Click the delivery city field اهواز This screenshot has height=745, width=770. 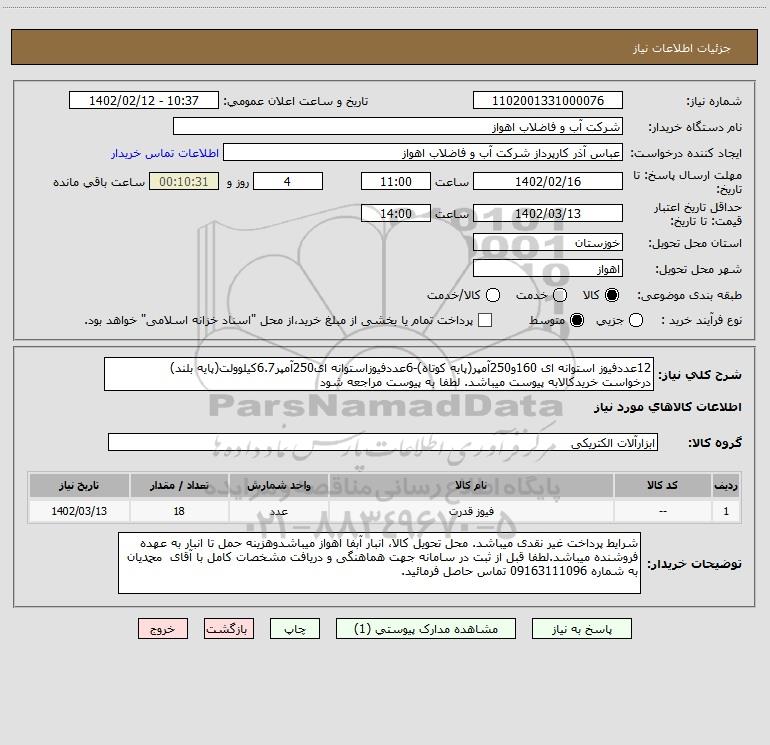pos(548,269)
